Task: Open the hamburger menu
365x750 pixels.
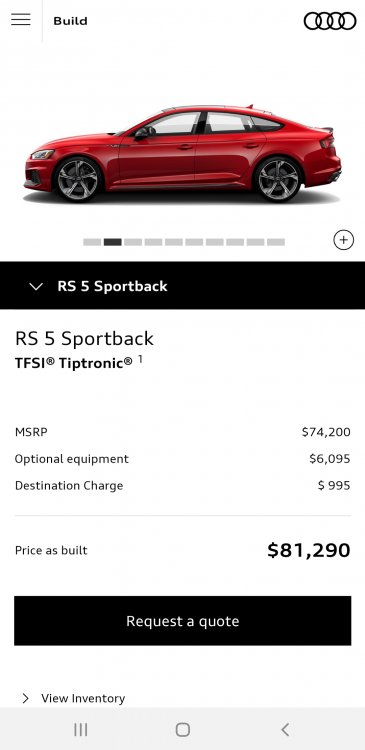Action: tap(21, 20)
